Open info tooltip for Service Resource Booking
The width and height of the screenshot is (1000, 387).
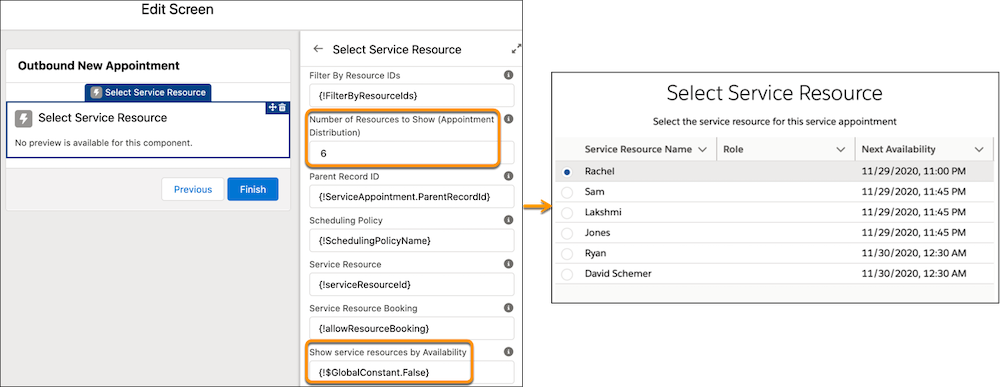pyautogui.click(x=508, y=308)
